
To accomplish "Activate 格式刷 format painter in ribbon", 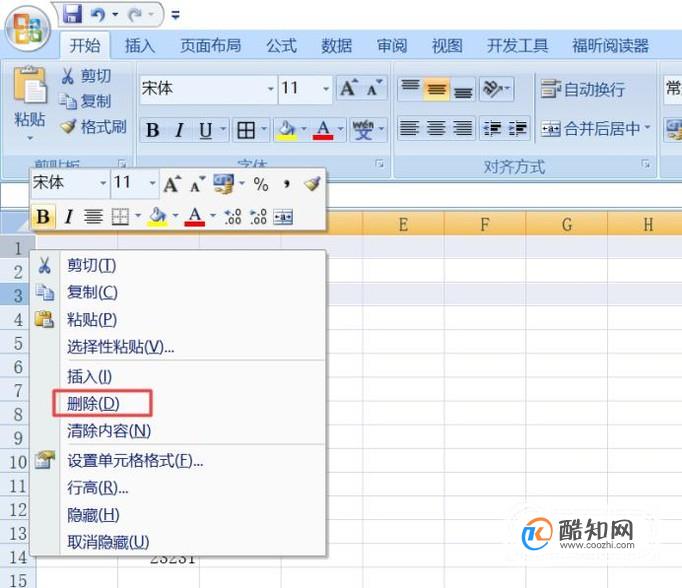I will tap(93, 127).
